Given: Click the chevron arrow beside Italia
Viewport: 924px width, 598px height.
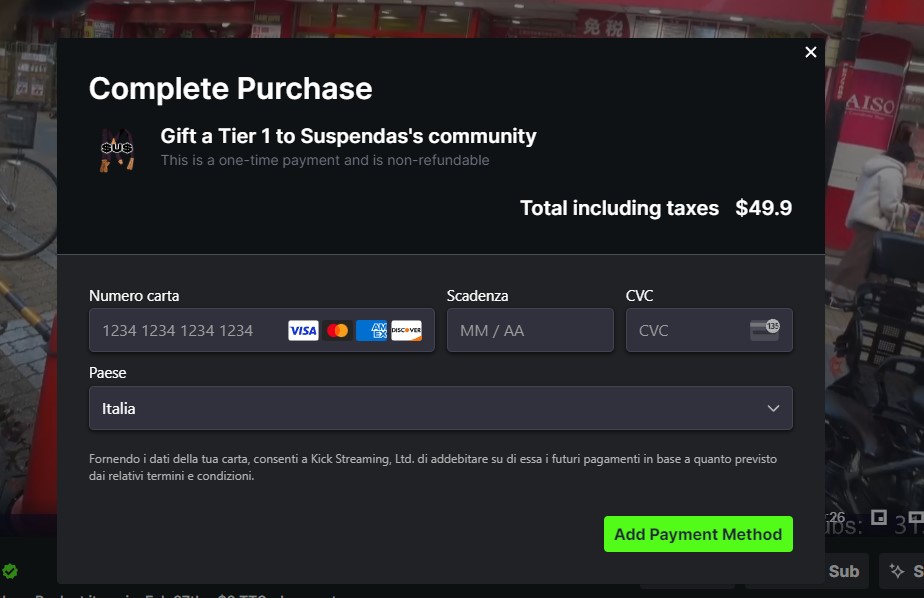Looking at the screenshot, I should point(773,408).
